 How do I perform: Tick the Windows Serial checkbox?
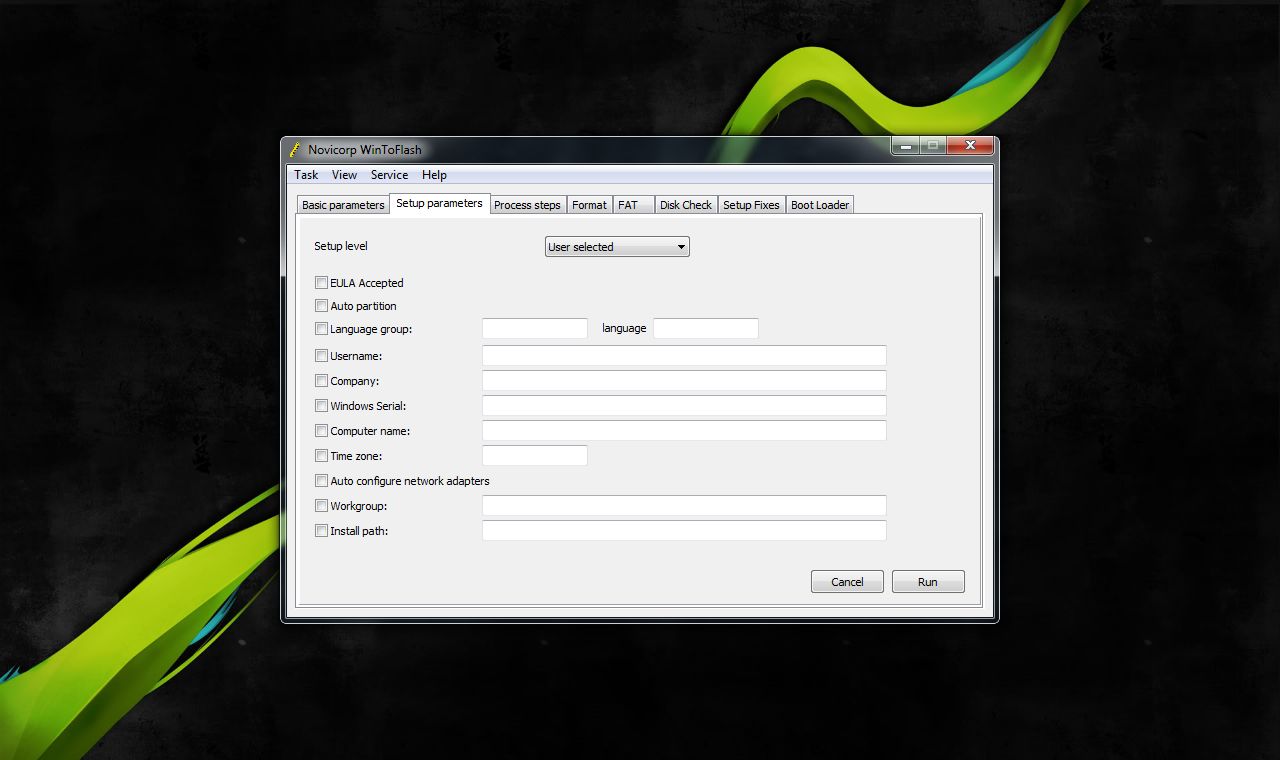[x=321, y=406]
